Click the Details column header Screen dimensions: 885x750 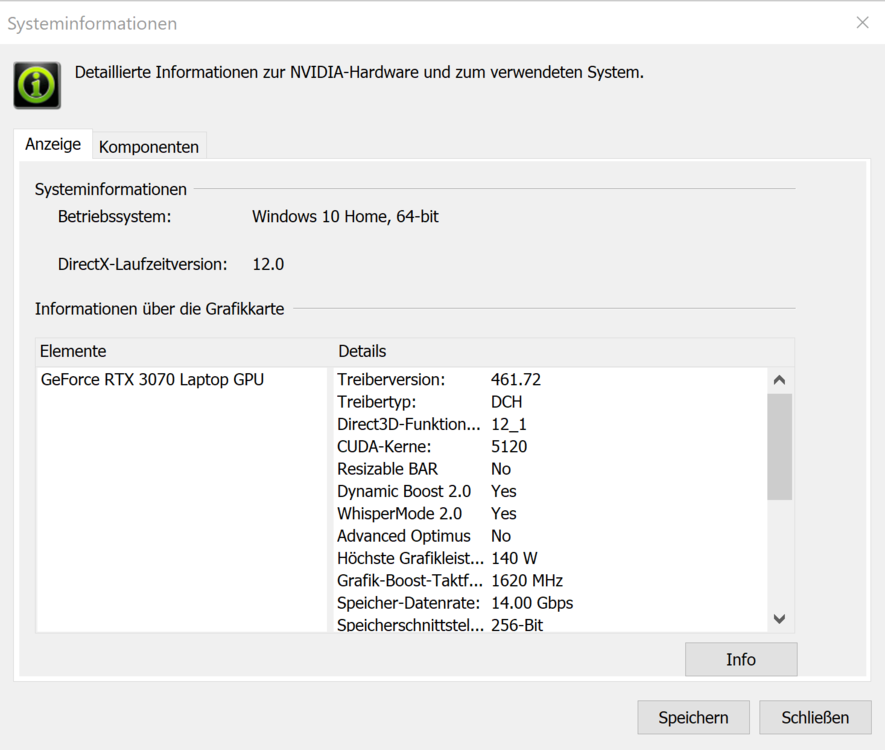coord(362,351)
